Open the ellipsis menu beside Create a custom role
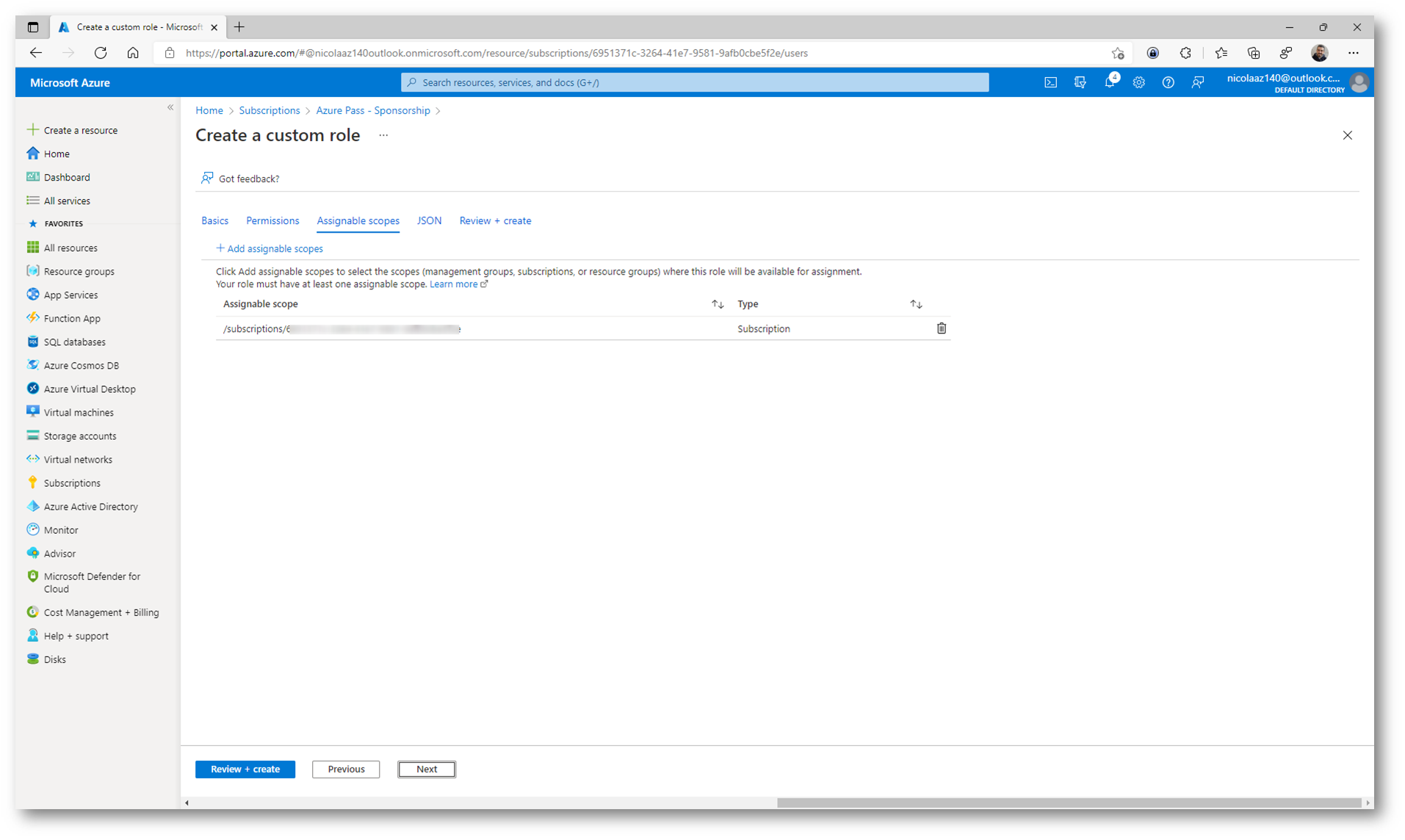The image size is (1405, 840). (383, 135)
